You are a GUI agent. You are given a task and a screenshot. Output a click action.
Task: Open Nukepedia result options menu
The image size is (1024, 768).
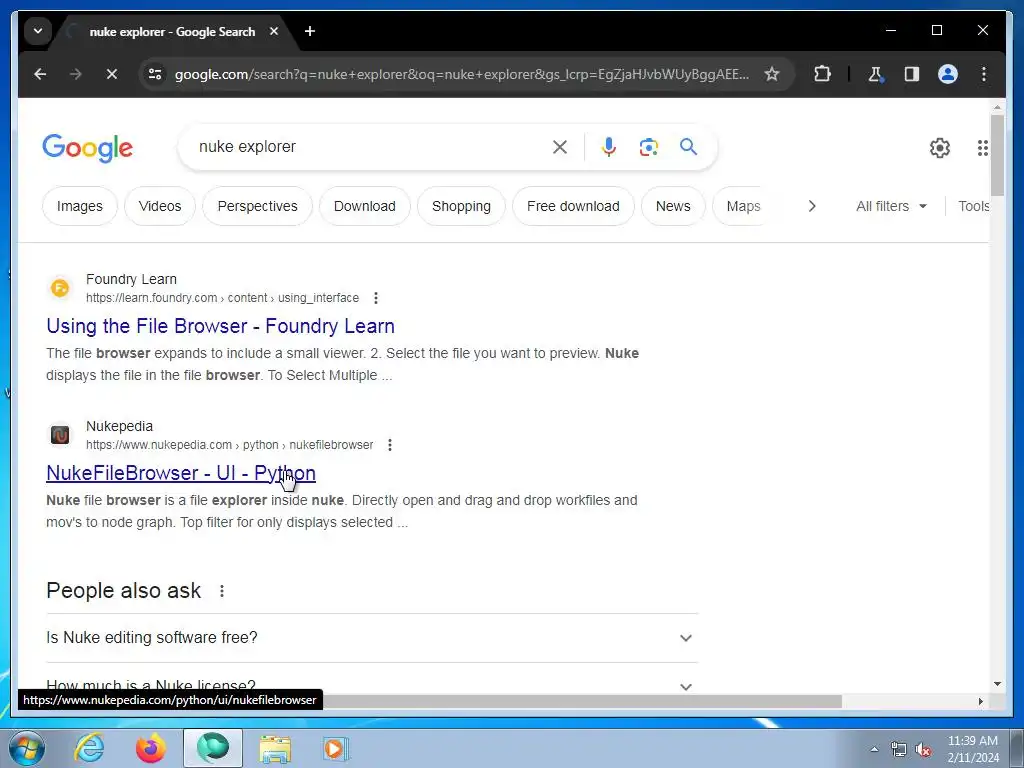click(x=390, y=445)
